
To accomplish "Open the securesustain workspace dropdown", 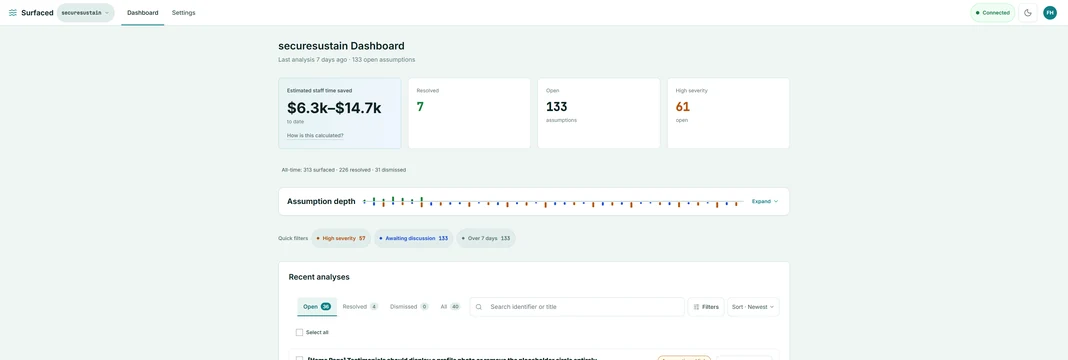I will (x=85, y=12).
